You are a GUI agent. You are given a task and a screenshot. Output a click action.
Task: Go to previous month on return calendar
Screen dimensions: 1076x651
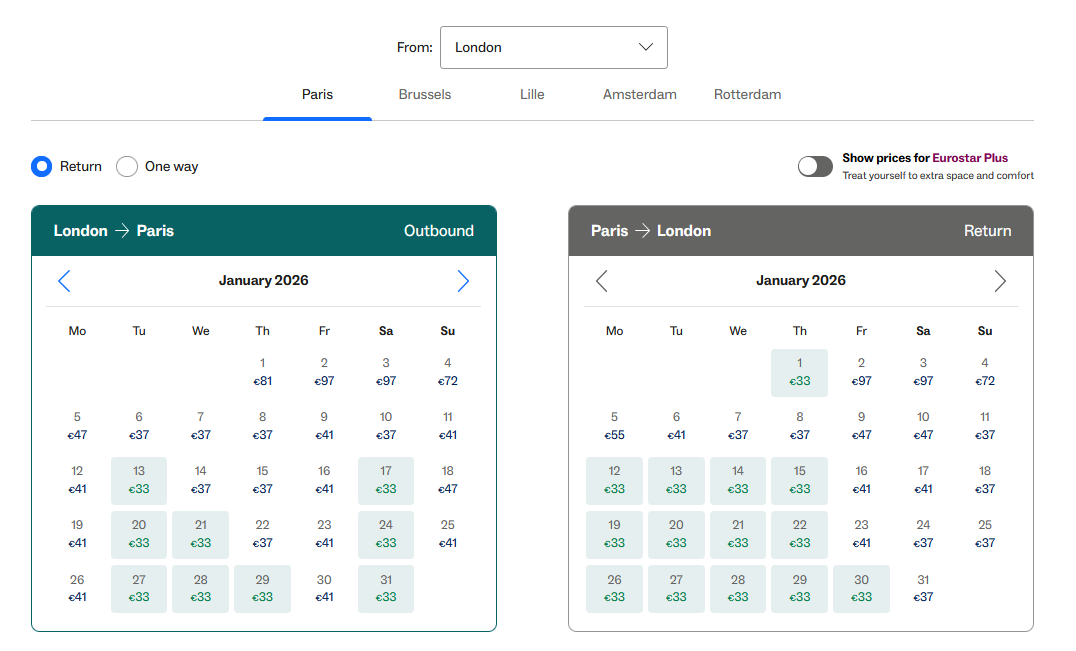coord(602,281)
